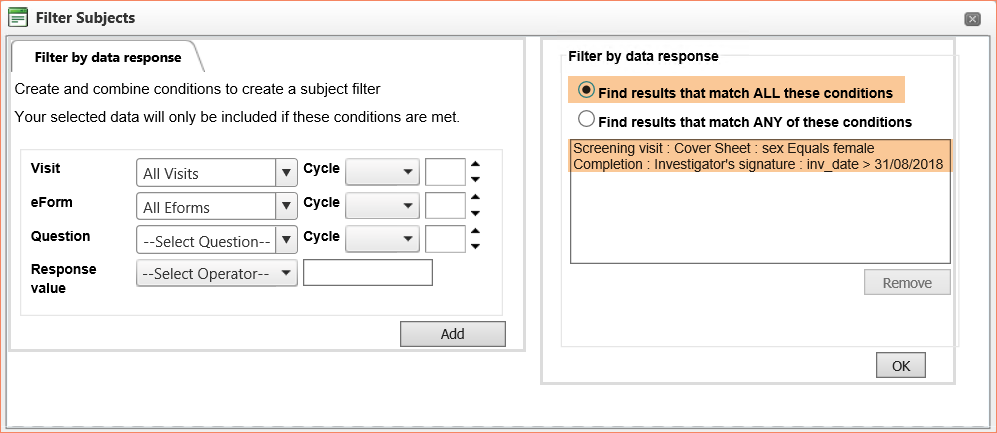Viewport: 997px width, 433px height.
Task: Decrement the Visit cycle stepper down arrow
Action: coord(474,179)
